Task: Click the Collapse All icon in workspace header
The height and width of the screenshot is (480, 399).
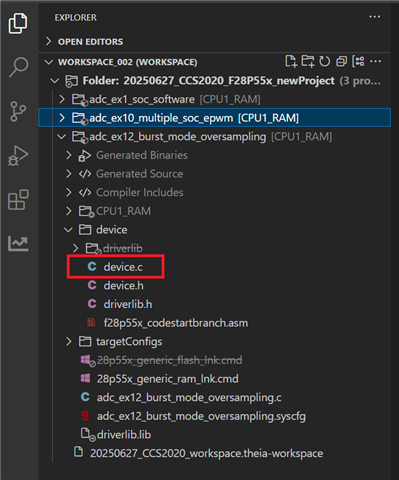Action: (341, 62)
